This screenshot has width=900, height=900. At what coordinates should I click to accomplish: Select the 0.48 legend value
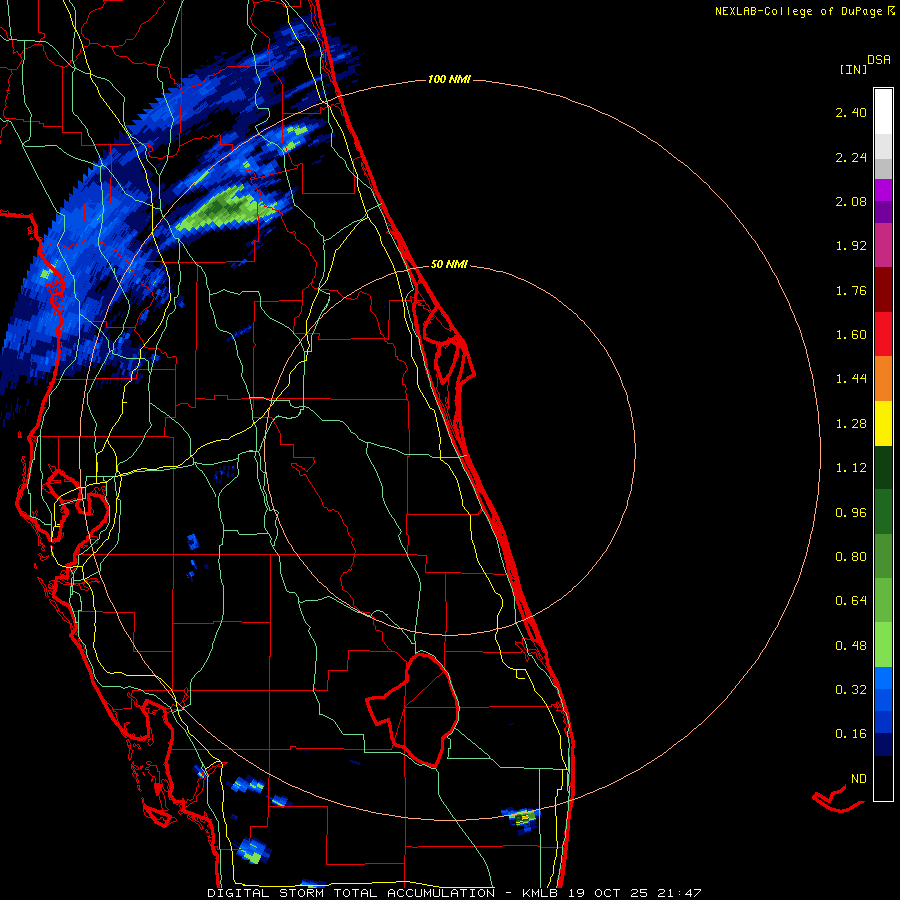coord(851,646)
